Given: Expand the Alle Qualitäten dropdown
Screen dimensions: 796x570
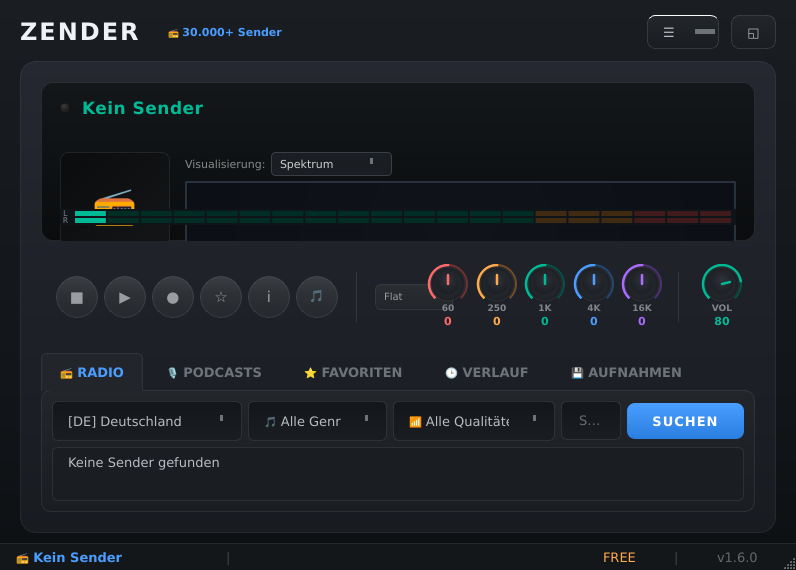Looking at the screenshot, I should [x=474, y=421].
